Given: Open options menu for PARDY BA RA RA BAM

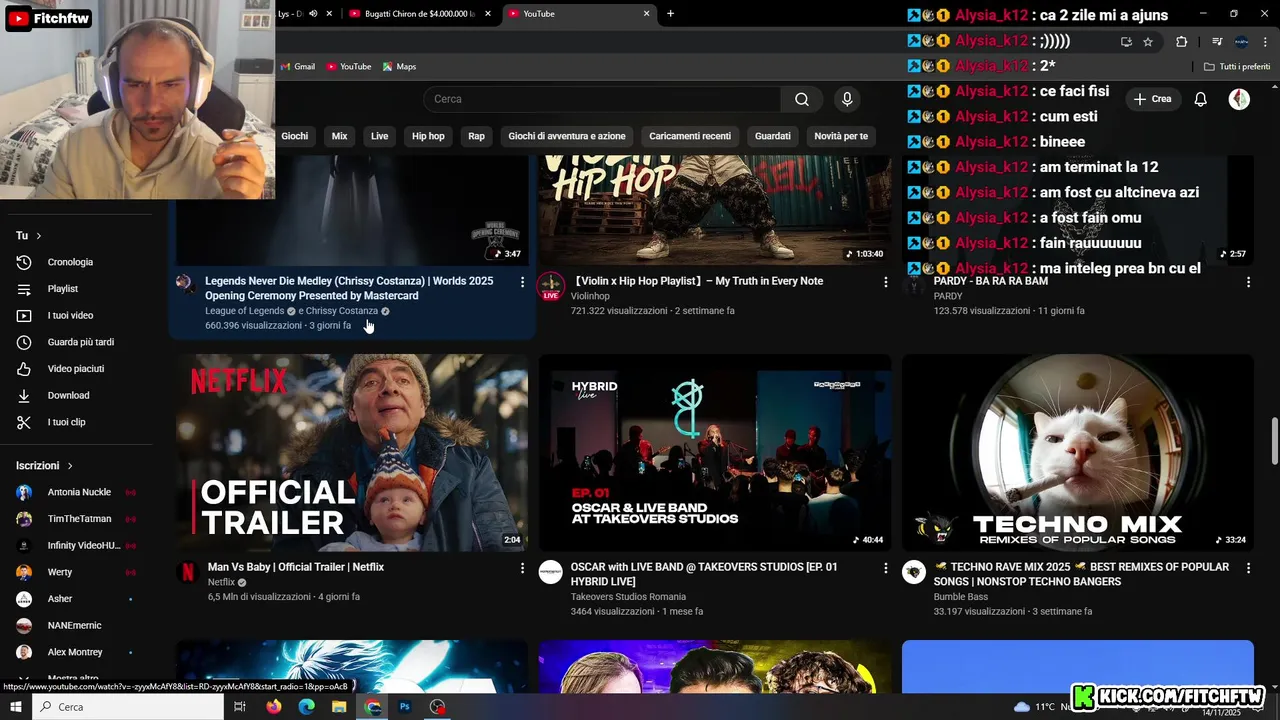Looking at the screenshot, I should (x=1248, y=282).
